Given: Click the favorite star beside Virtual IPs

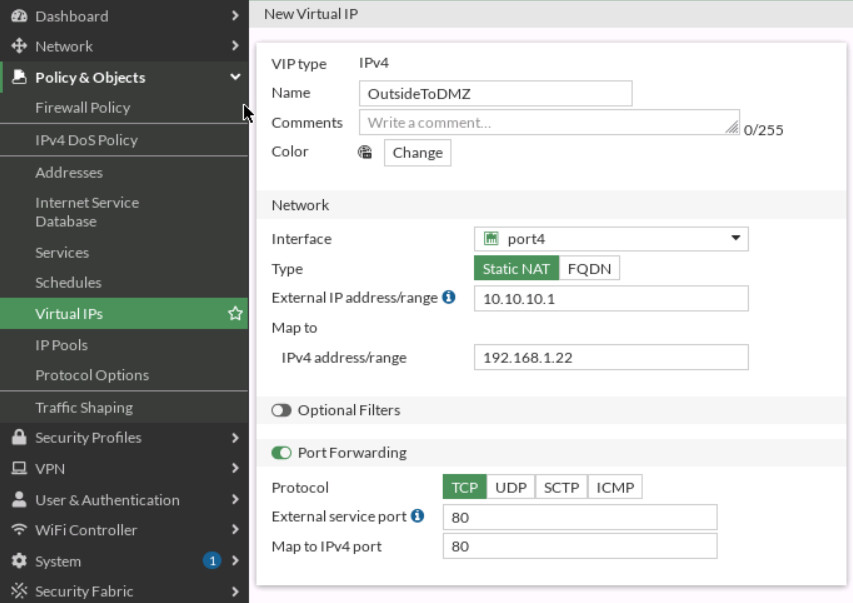Looking at the screenshot, I should click(235, 314).
